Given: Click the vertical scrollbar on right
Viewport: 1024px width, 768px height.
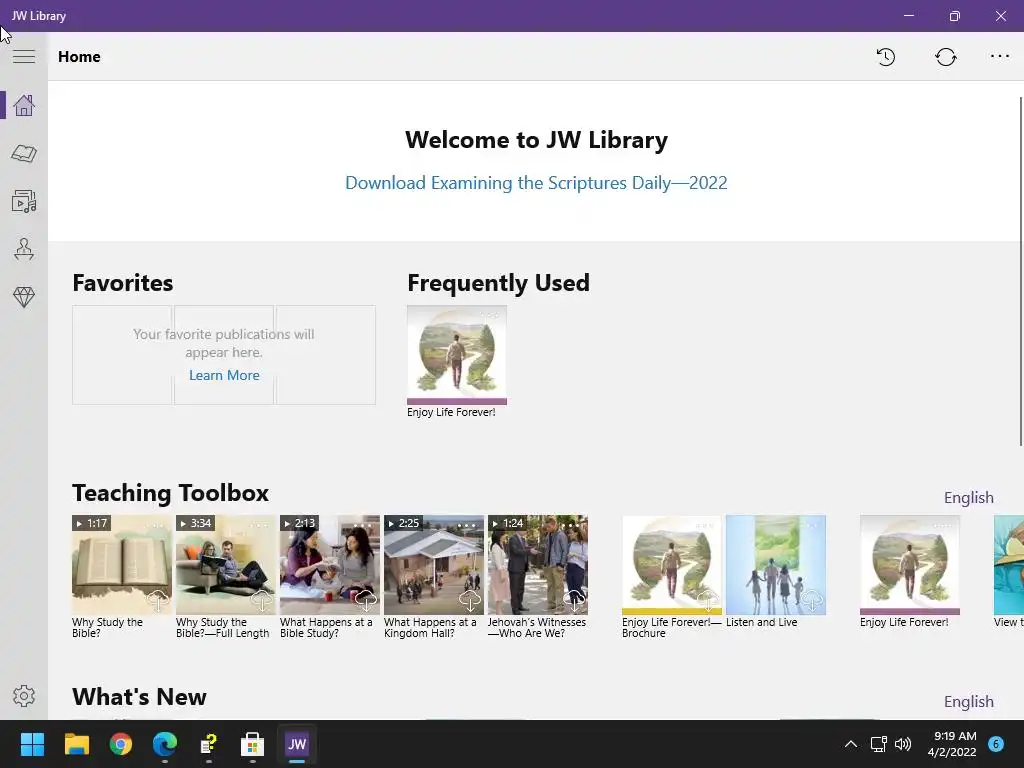Looking at the screenshot, I should [1021, 271].
